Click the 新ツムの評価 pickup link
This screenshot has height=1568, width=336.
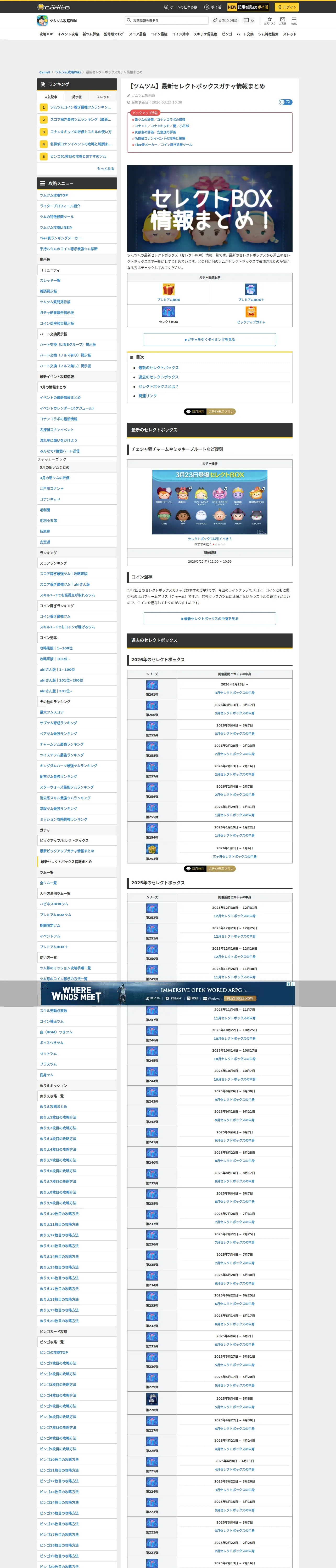click(144, 119)
